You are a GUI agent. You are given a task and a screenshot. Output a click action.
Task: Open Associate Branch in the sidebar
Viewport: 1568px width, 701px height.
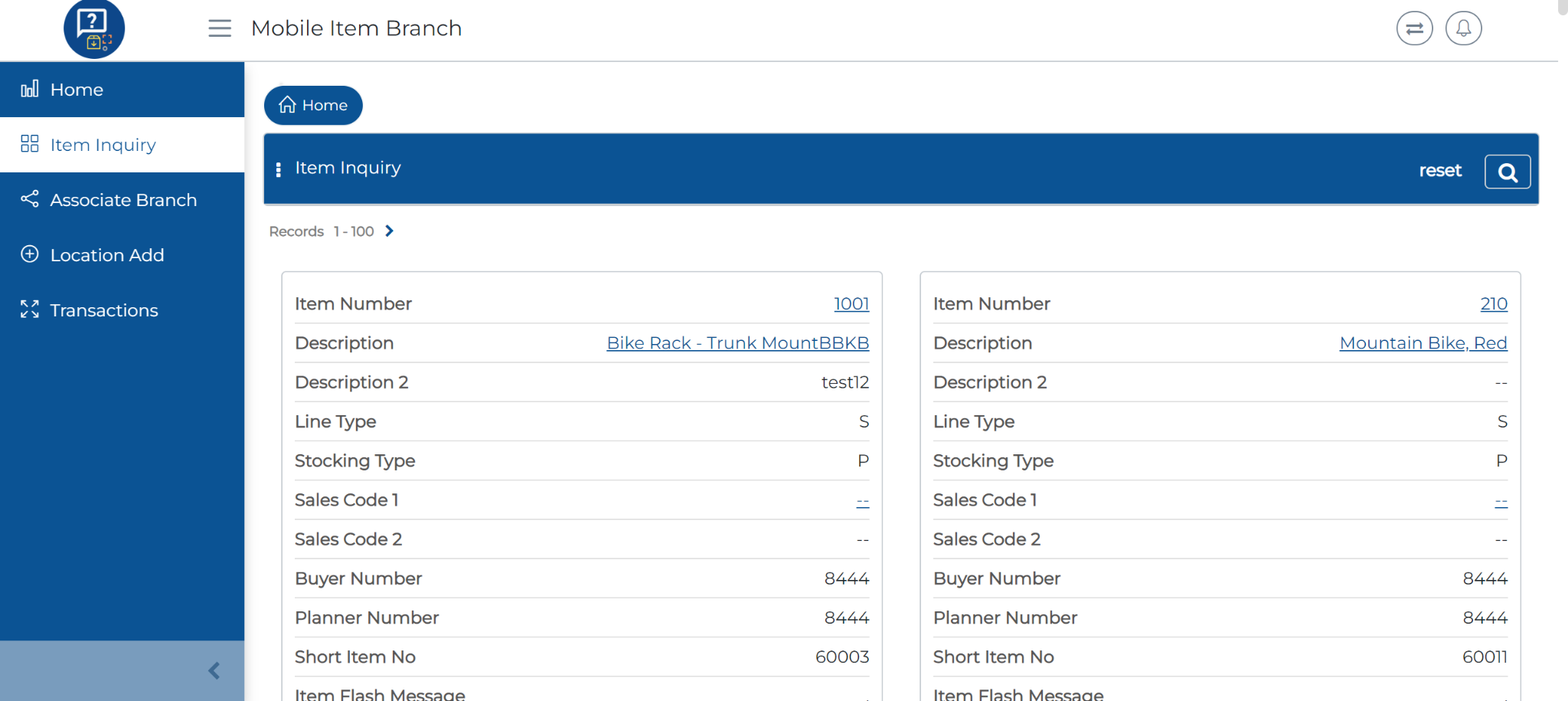(123, 200)
